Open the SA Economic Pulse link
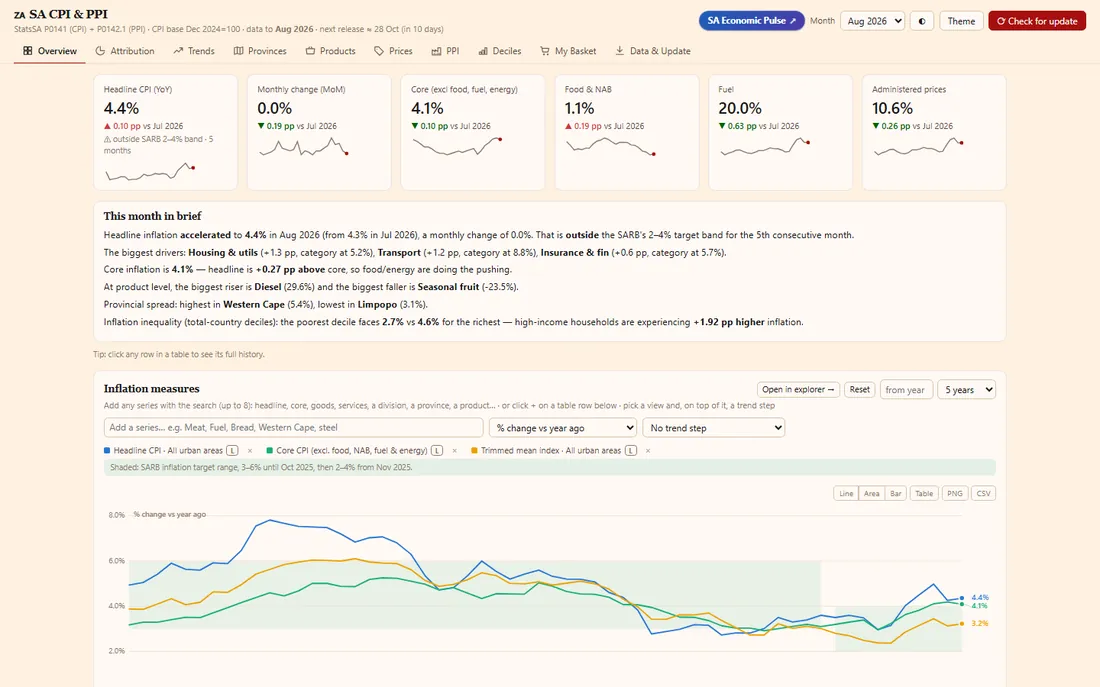Screen dimensions: 1100x687 pos(751,20)
